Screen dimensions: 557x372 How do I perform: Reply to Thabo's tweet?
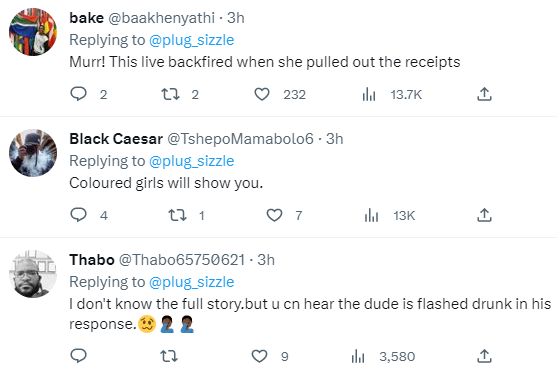(x=79, y=356)
